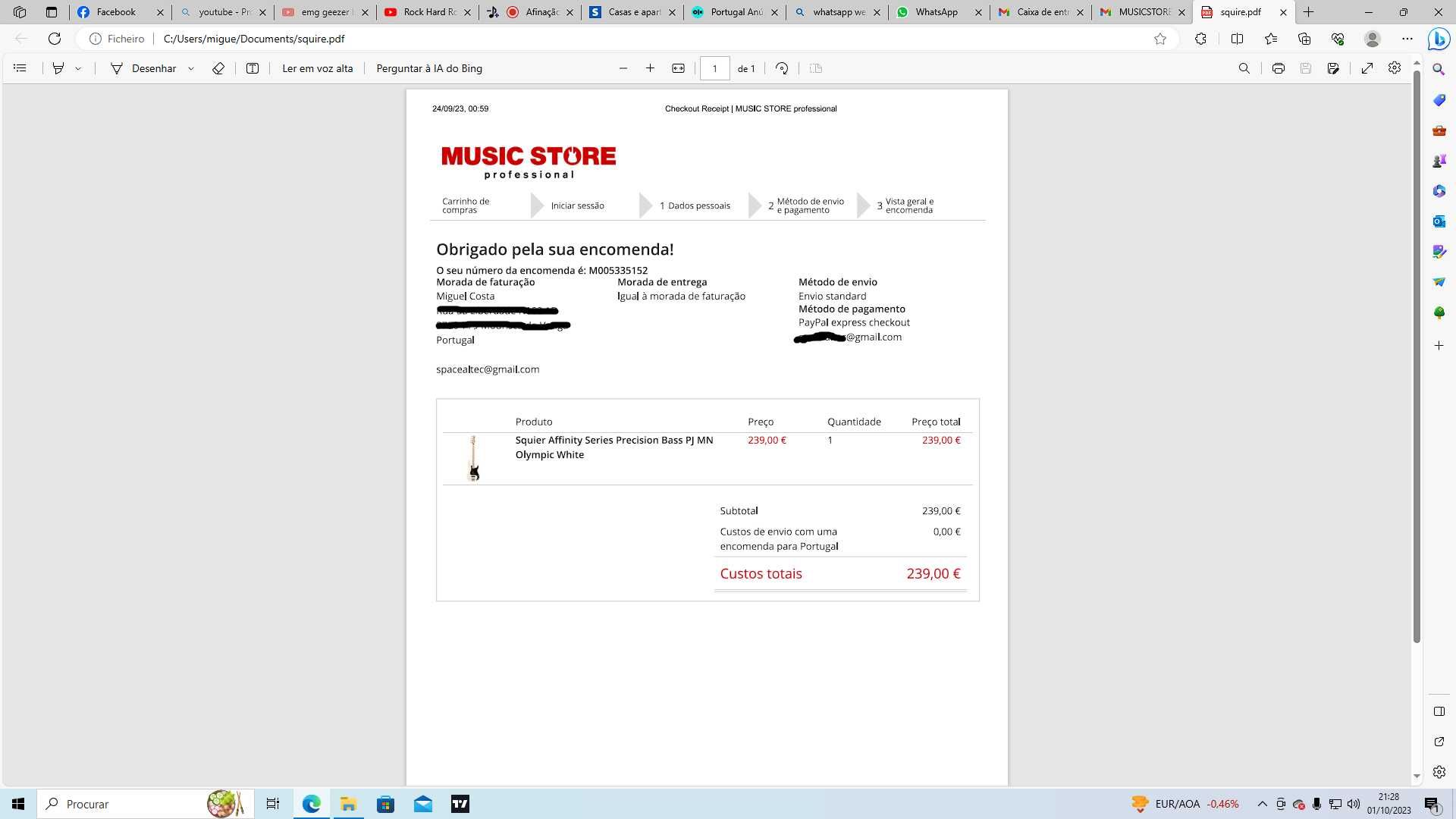Open sidebar tools briefcase icon
Viewport: 1456px width, 819px height.
click(x=1439, y=130)
